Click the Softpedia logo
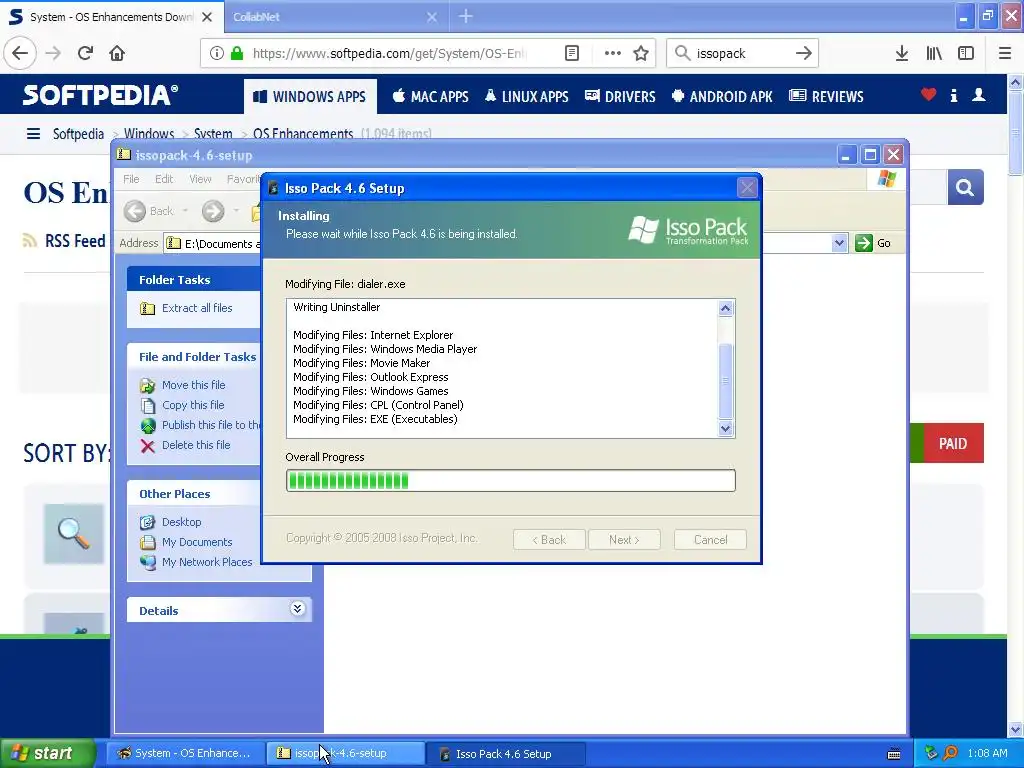Screen dimensions: 1024x768 (100, 95)
